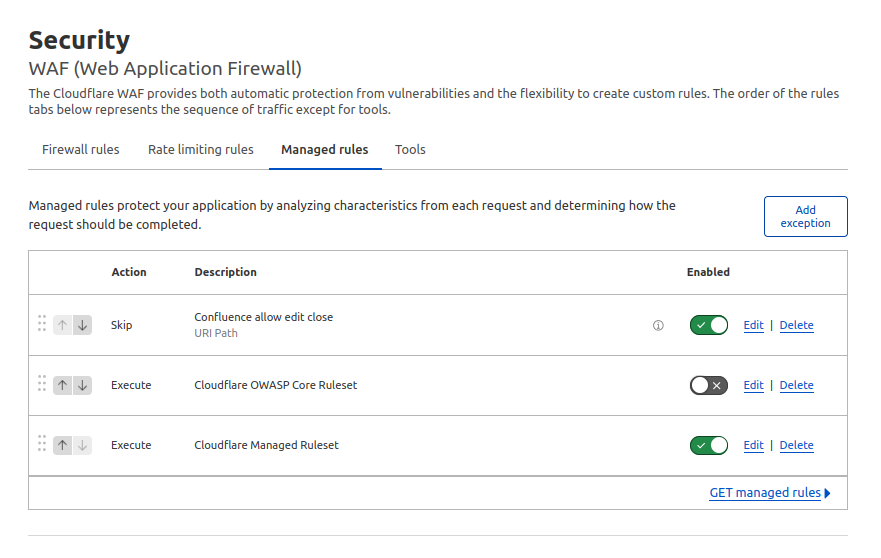Switch to the Firewall rules tab
The image size is (881, 558).
tap(80, 149)
